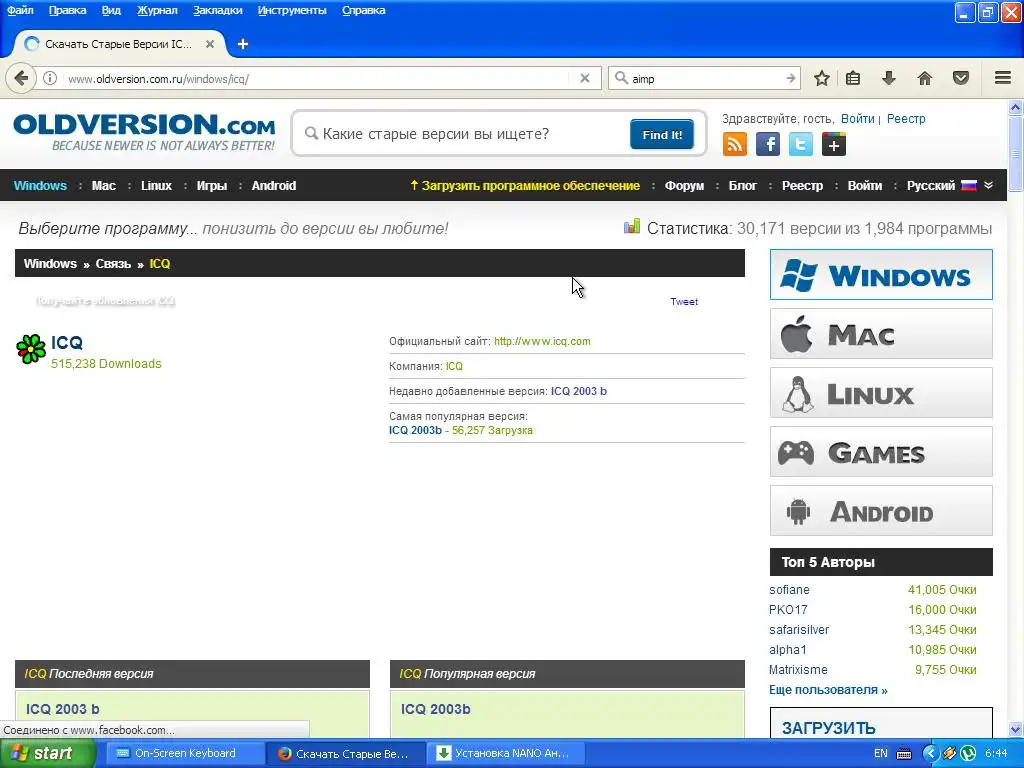
Task: Go back using the browser back arrow
Action: point(21,78)
